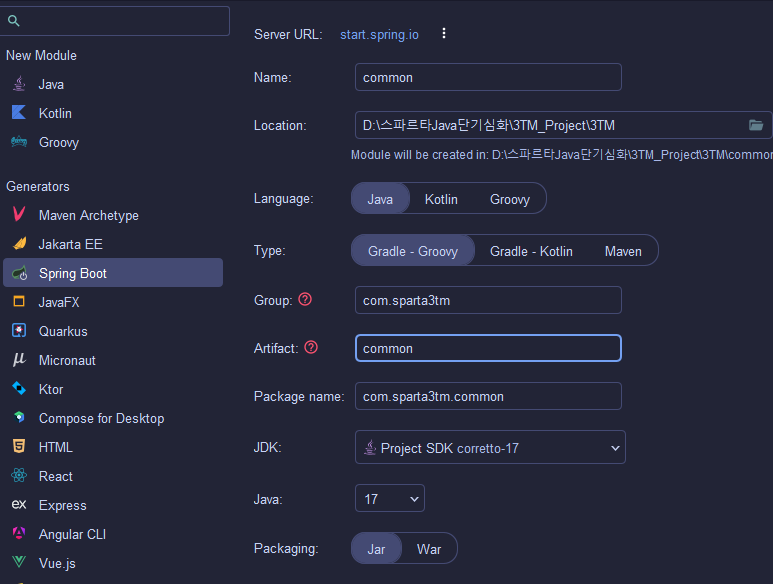This screenshot has width=773, height=584.
Task: Click the Package name field
Action: tap(488, 396)
